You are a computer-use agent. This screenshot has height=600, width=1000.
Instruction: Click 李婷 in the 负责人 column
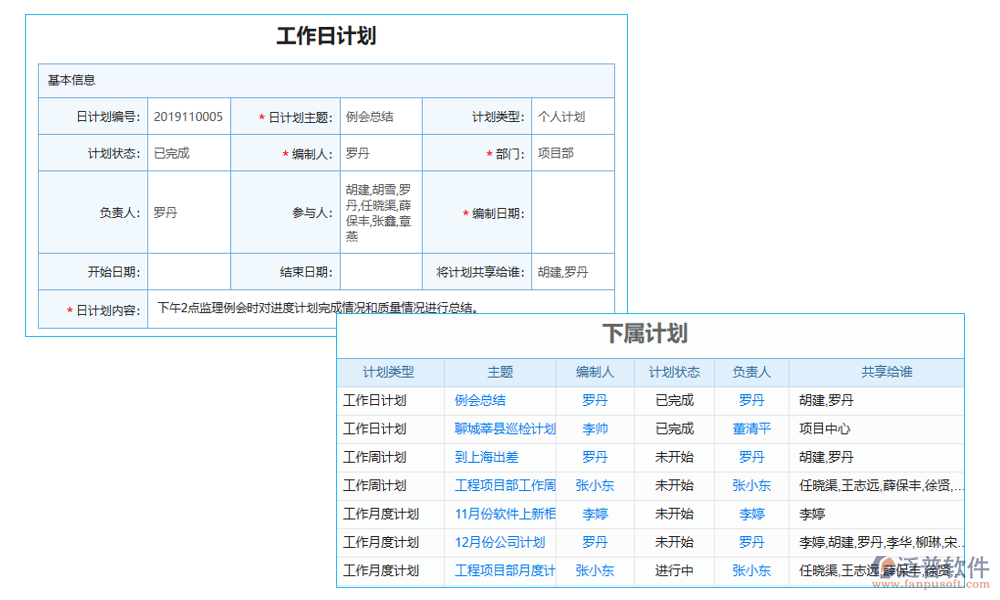[751, 514]
